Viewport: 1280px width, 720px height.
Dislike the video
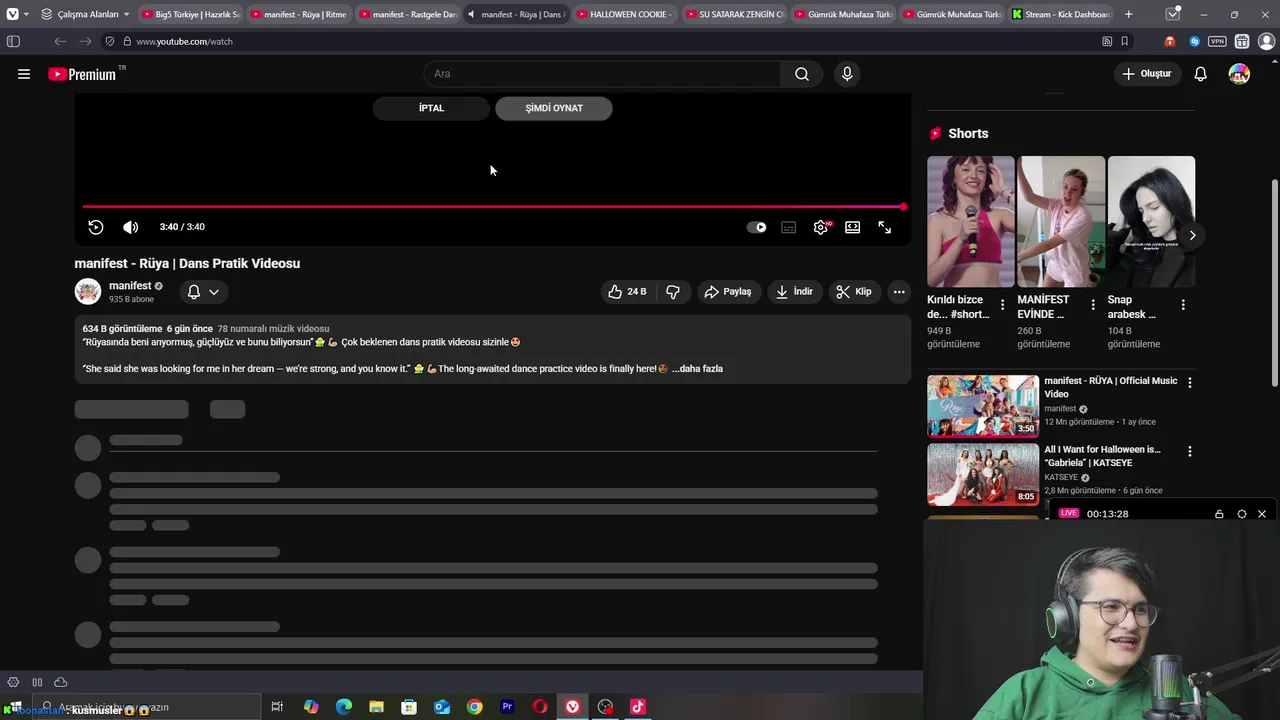pos(673,292)
